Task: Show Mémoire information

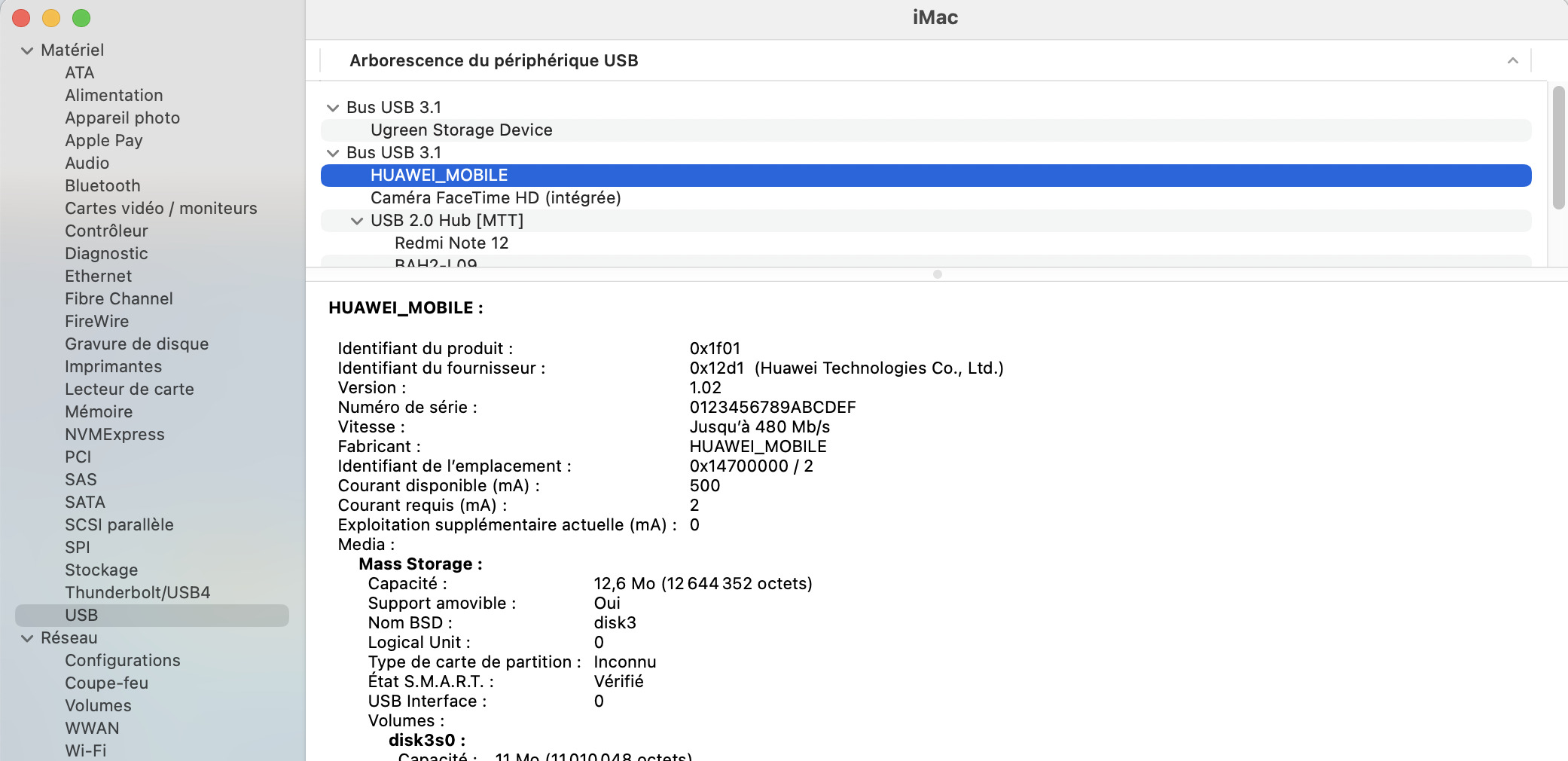Action: click(99, 411)
